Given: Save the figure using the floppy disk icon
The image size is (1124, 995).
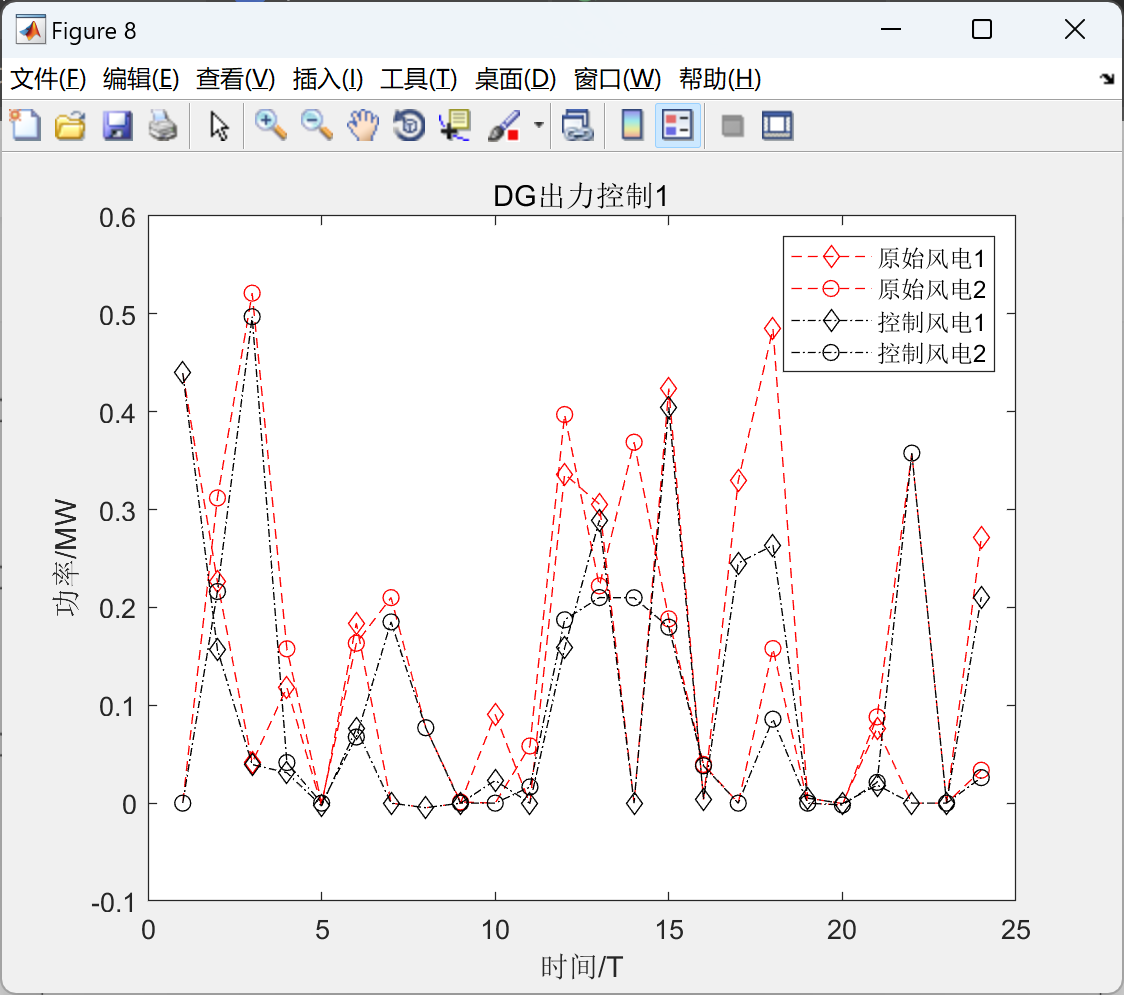Looking at the screenshot, I should click(117, 125).
